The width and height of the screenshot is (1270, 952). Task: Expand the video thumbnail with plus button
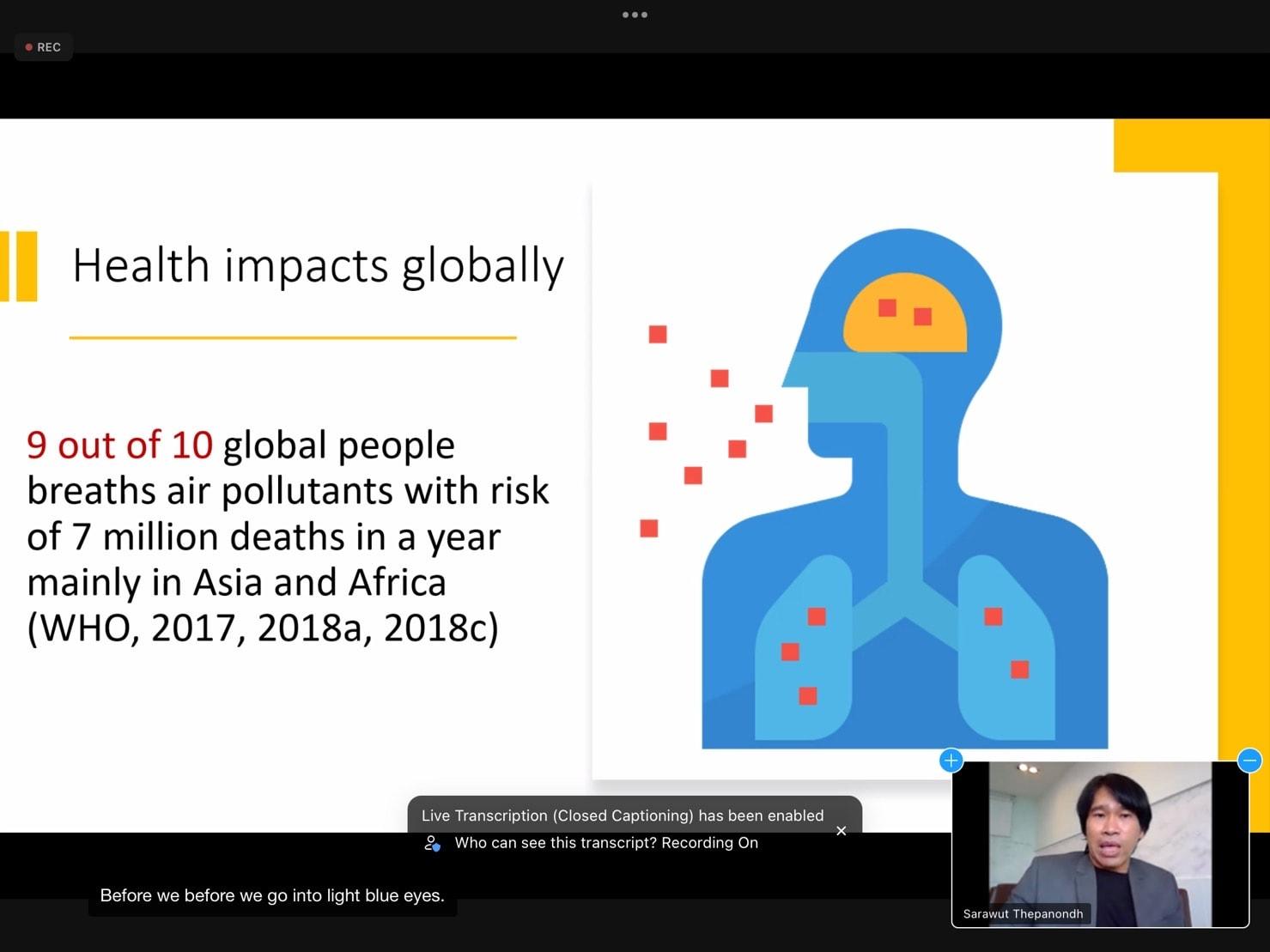tap(951, 761)
